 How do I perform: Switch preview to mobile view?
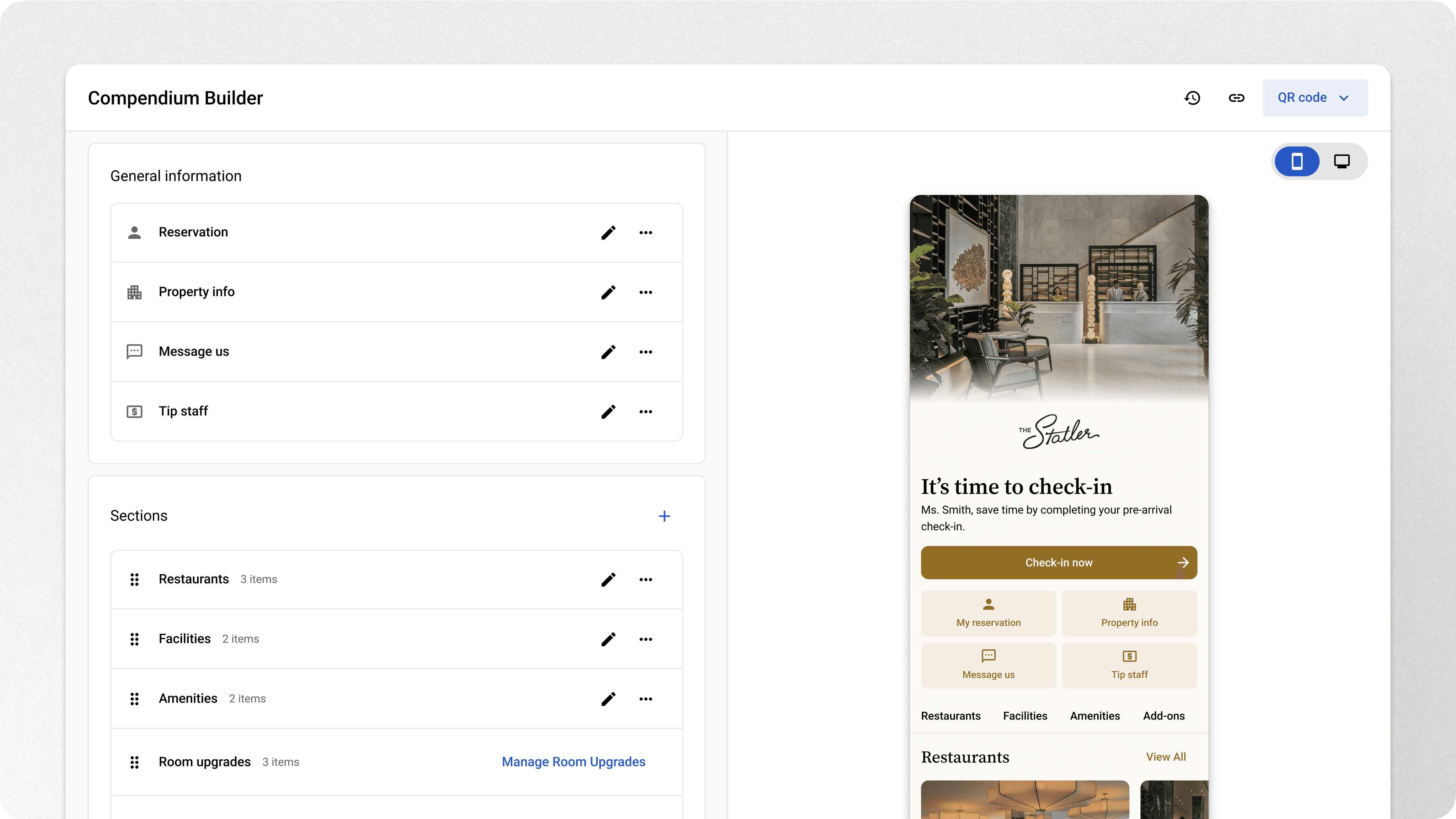[1297, 162]
